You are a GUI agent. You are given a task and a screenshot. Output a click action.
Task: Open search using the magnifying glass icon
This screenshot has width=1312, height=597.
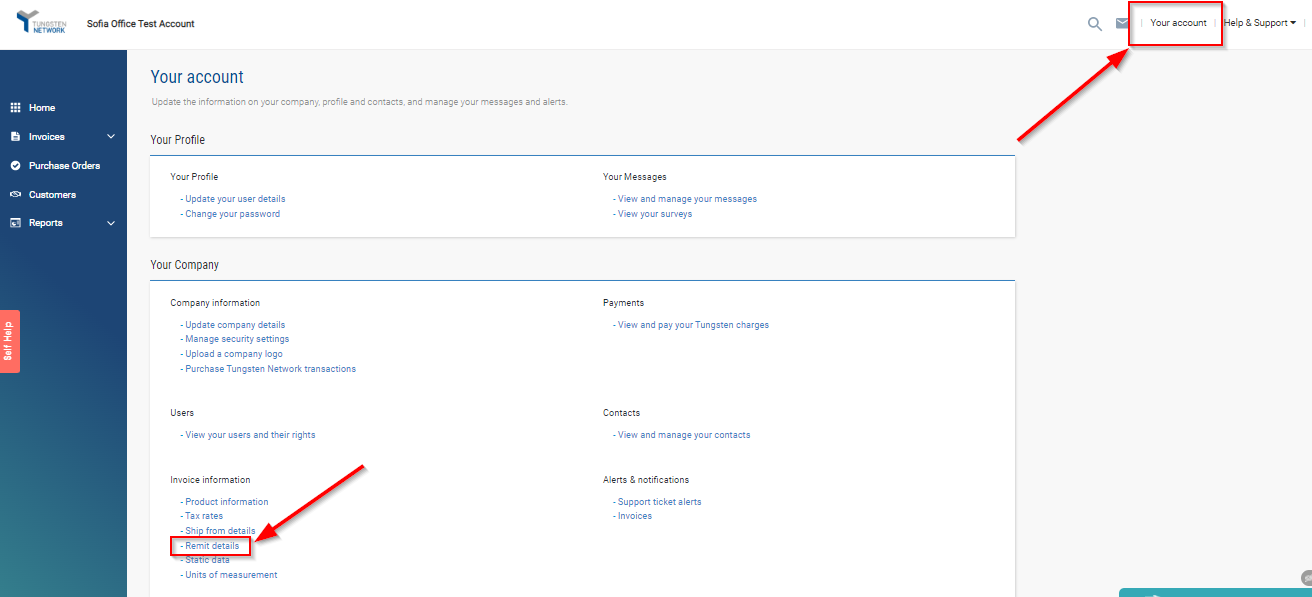pyautogui.click(x=1094, y=23)
